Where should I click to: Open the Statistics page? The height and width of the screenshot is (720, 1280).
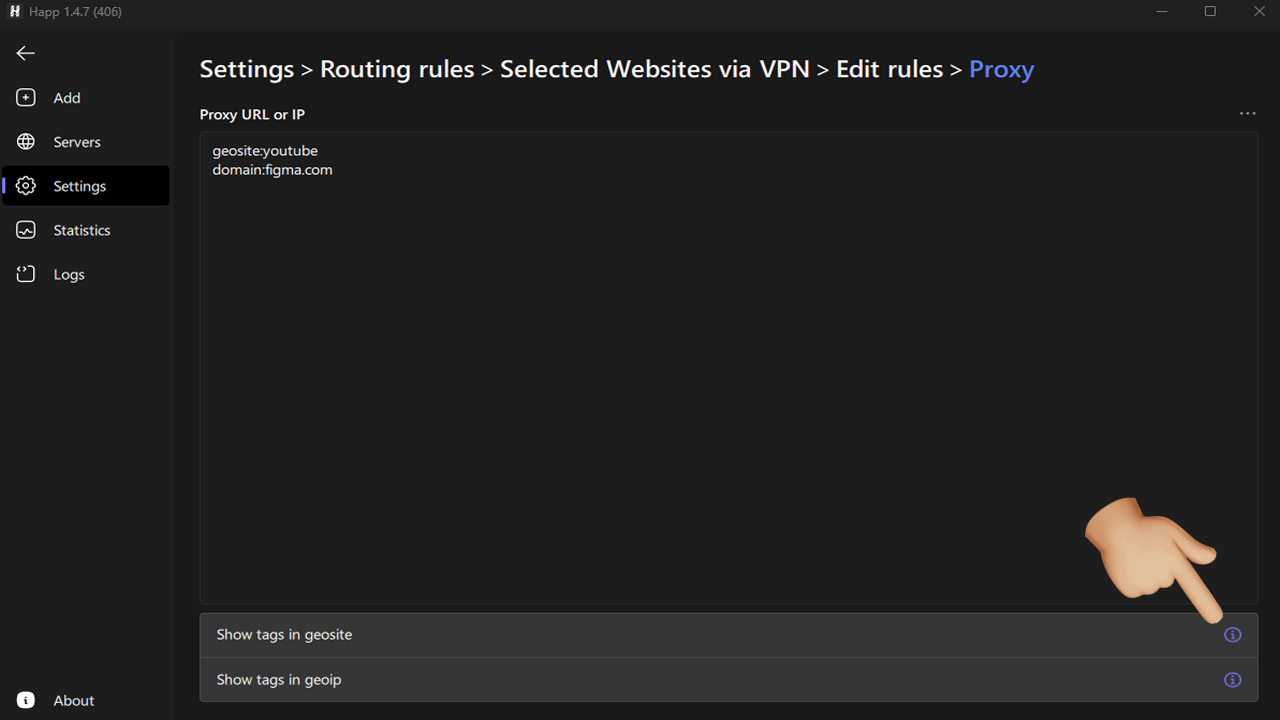82,230
